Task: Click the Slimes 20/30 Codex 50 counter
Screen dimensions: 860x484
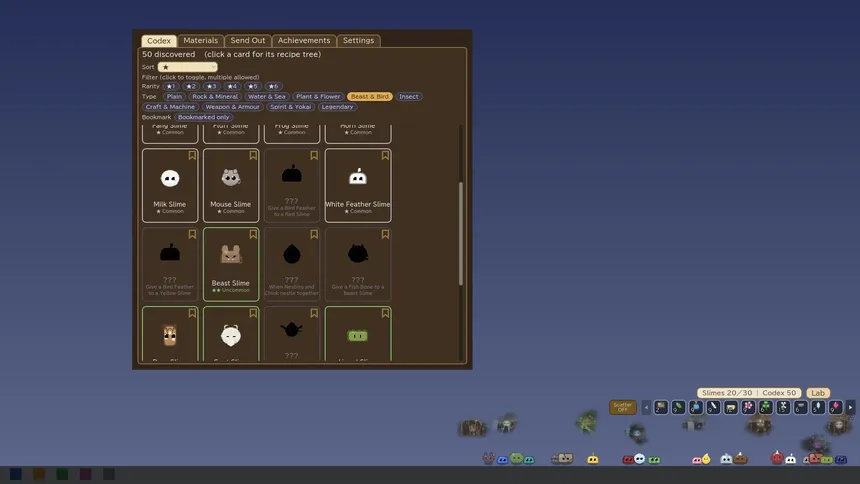Action: coord(749,393)
